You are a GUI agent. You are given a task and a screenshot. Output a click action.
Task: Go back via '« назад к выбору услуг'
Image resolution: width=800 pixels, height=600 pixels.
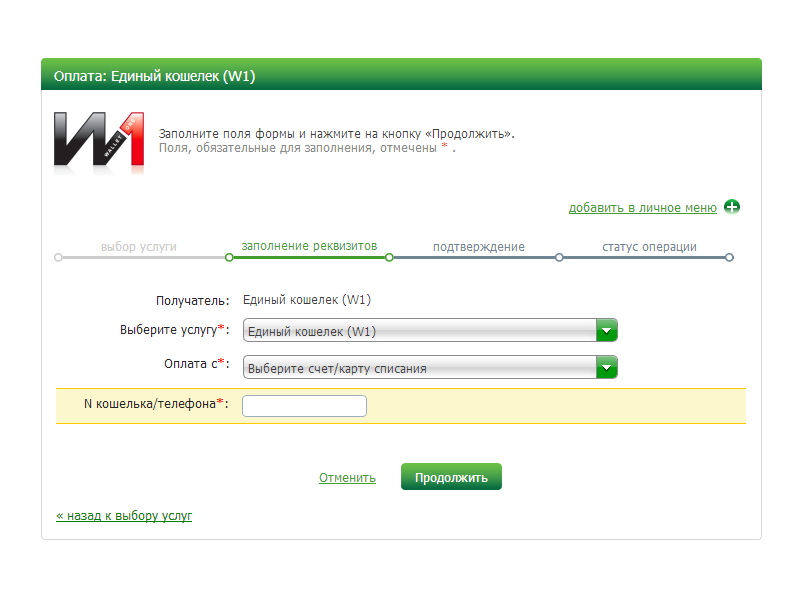(x=124, y=515)
